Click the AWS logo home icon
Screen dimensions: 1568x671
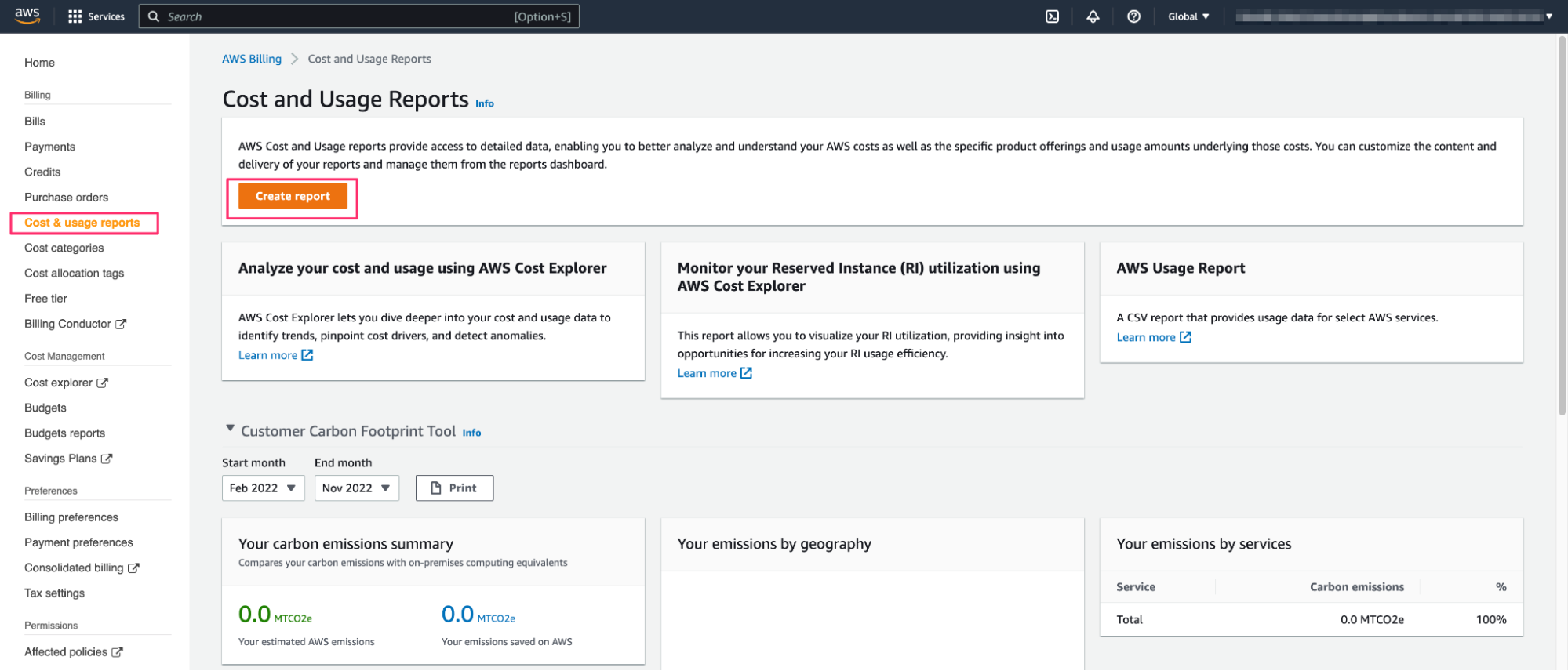pos(27,16)
